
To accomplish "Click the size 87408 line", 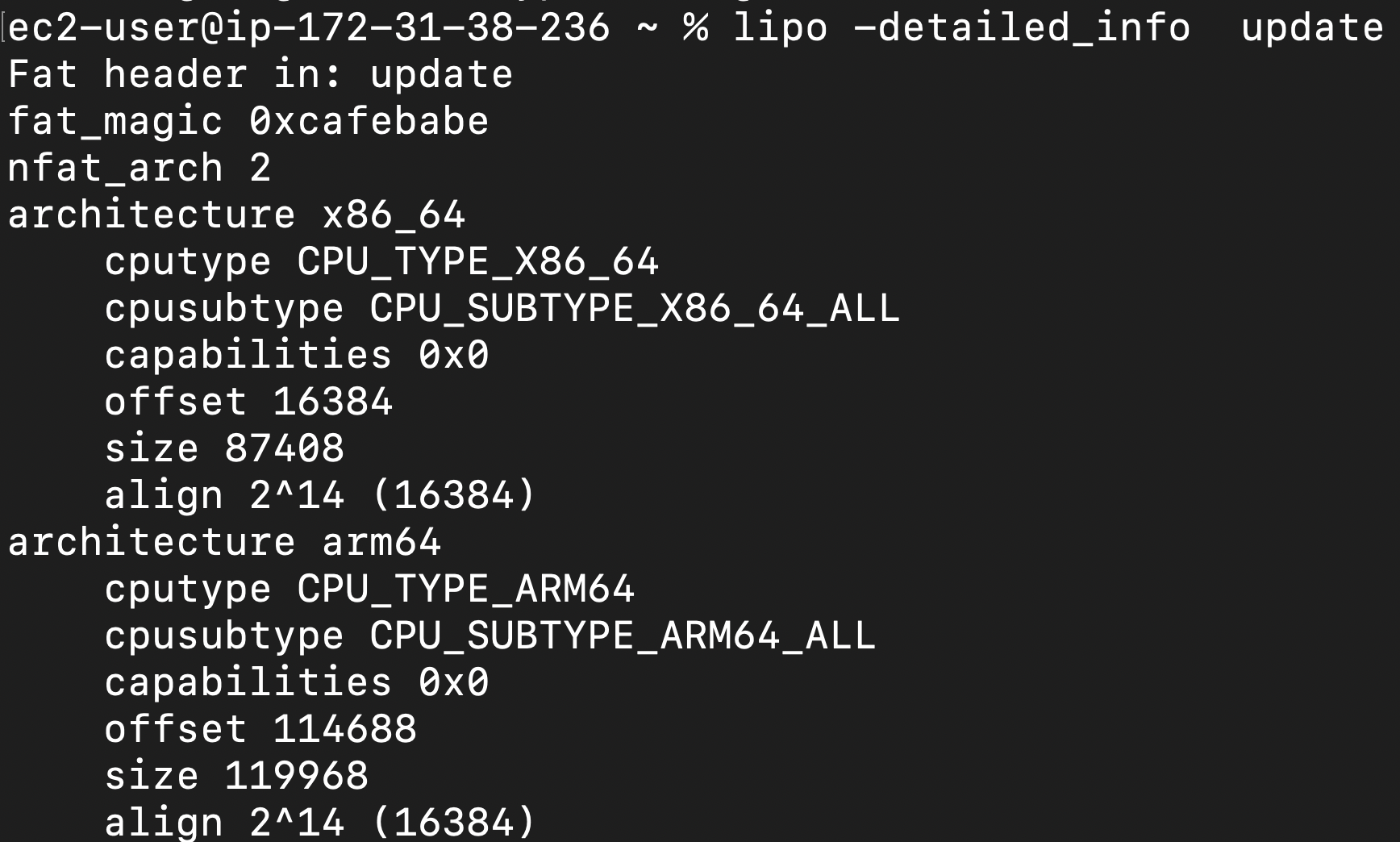I will (224, 449).
